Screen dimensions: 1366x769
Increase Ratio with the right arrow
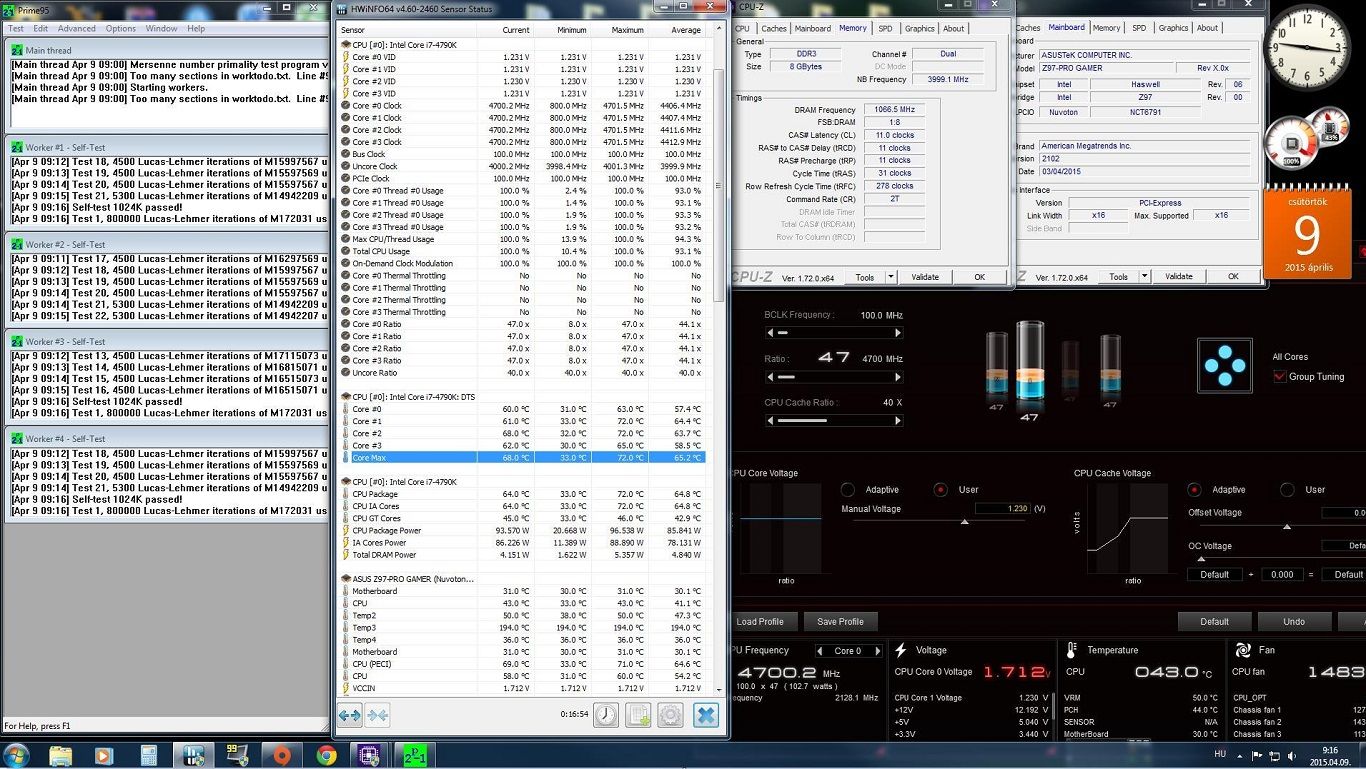point(897,377)
